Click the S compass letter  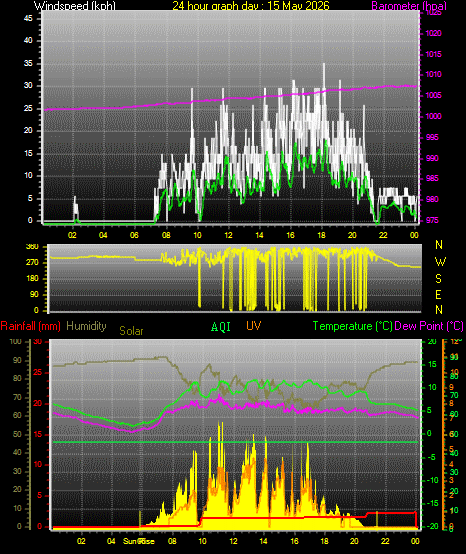pyautogui.click(x=438, y=279)
